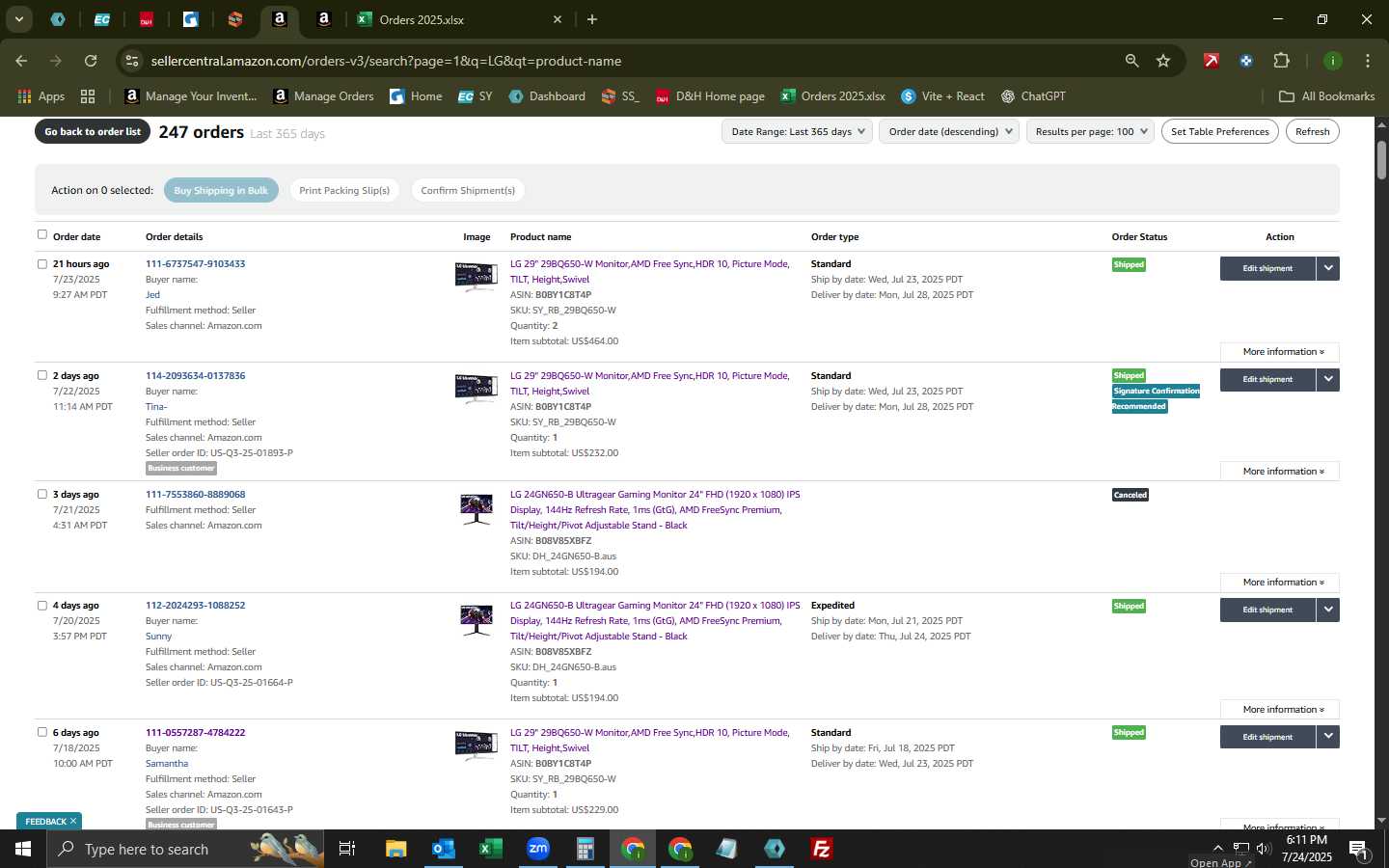The image size is (1389, 868).
Task: Open D&H Home page bookmark
Action: [710, 96]
